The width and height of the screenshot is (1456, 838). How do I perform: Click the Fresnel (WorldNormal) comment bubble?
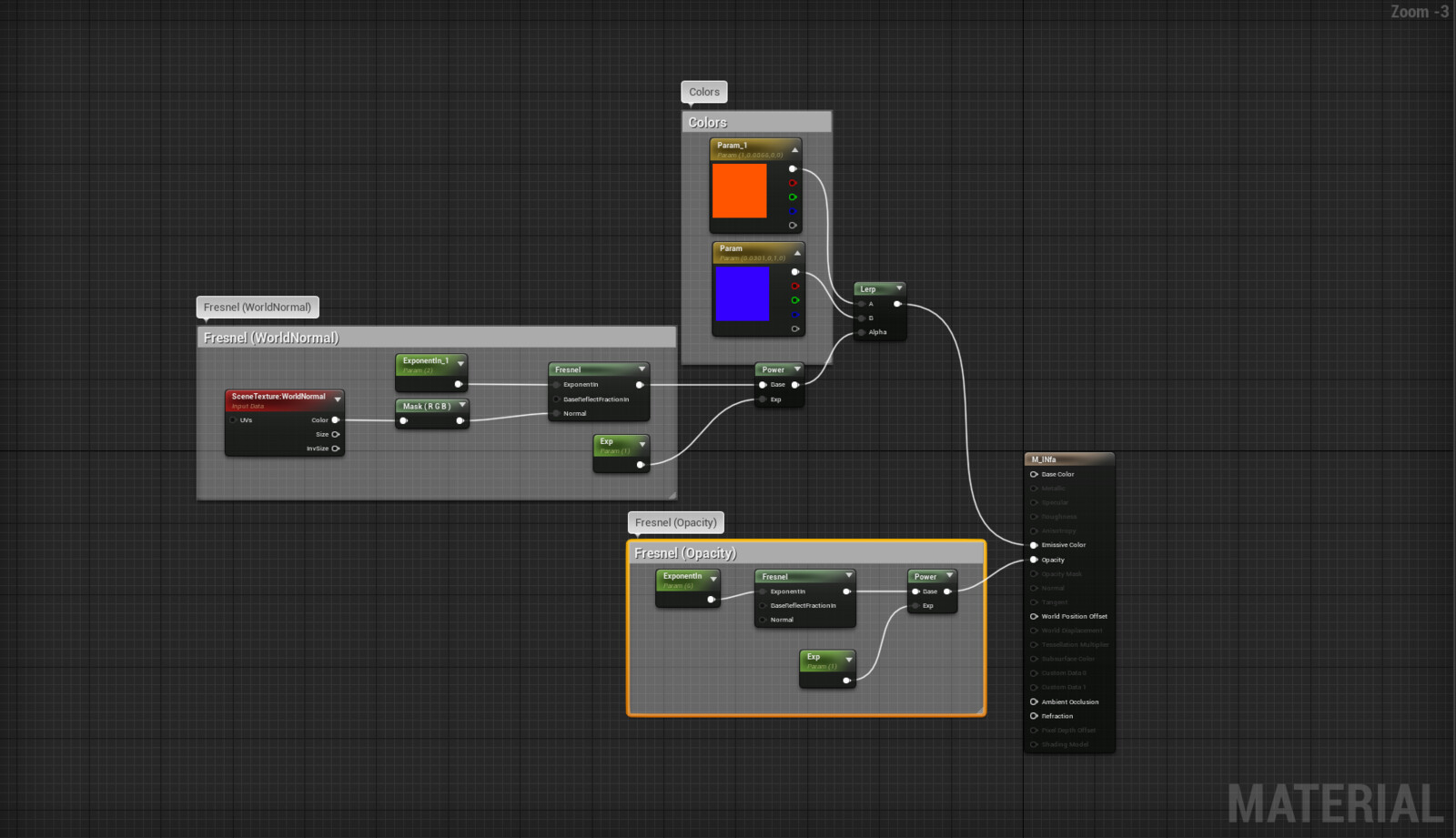pyautogui.click(x=258, y=308)
